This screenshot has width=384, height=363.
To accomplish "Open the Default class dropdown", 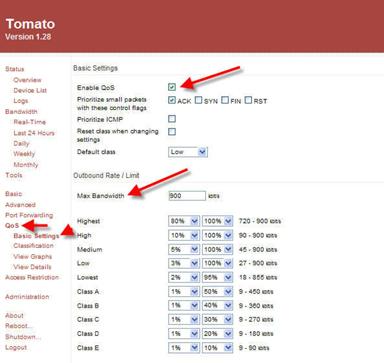I will [x=188, y=152].
